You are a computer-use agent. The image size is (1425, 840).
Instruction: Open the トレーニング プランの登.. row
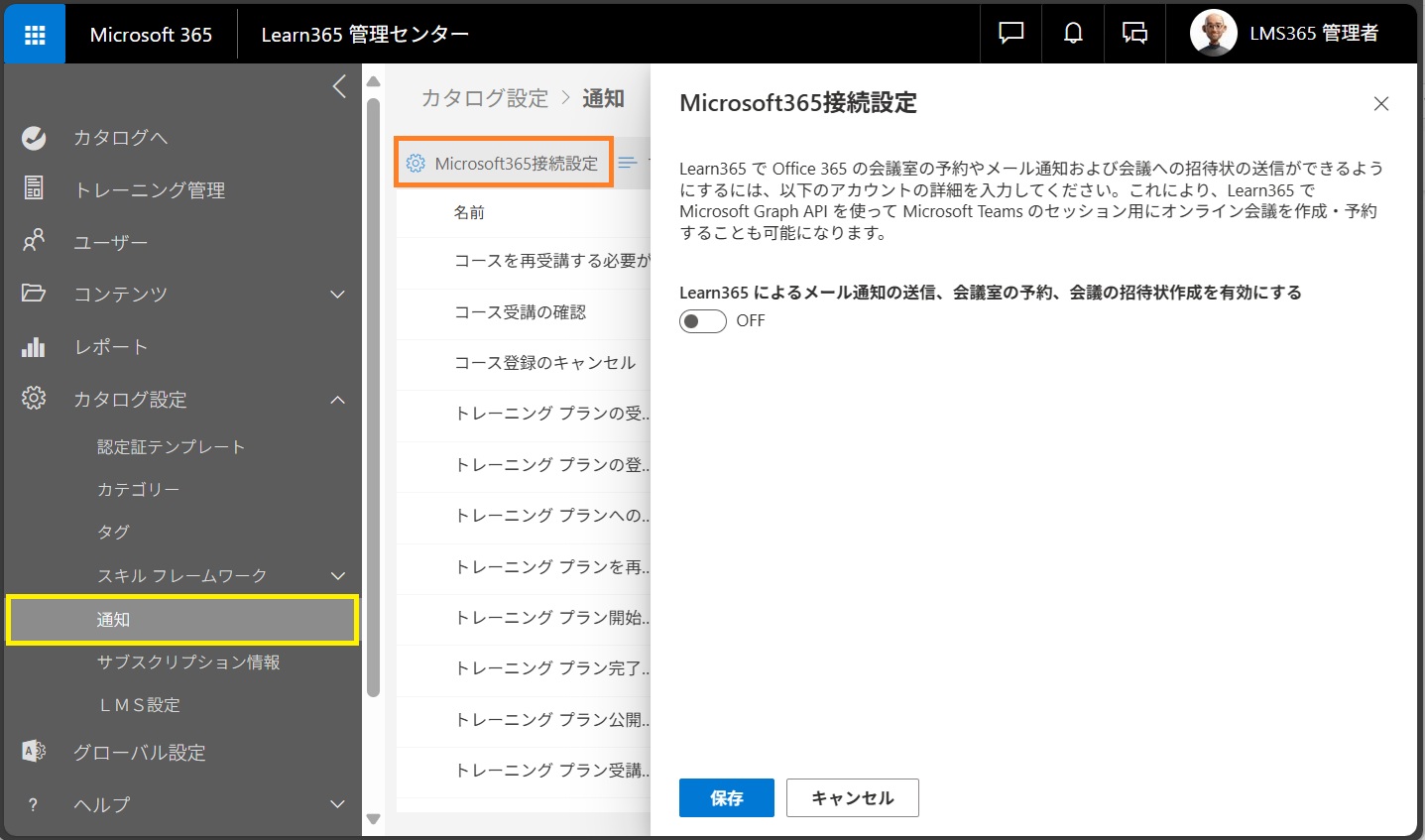click(x=524, y=465)
